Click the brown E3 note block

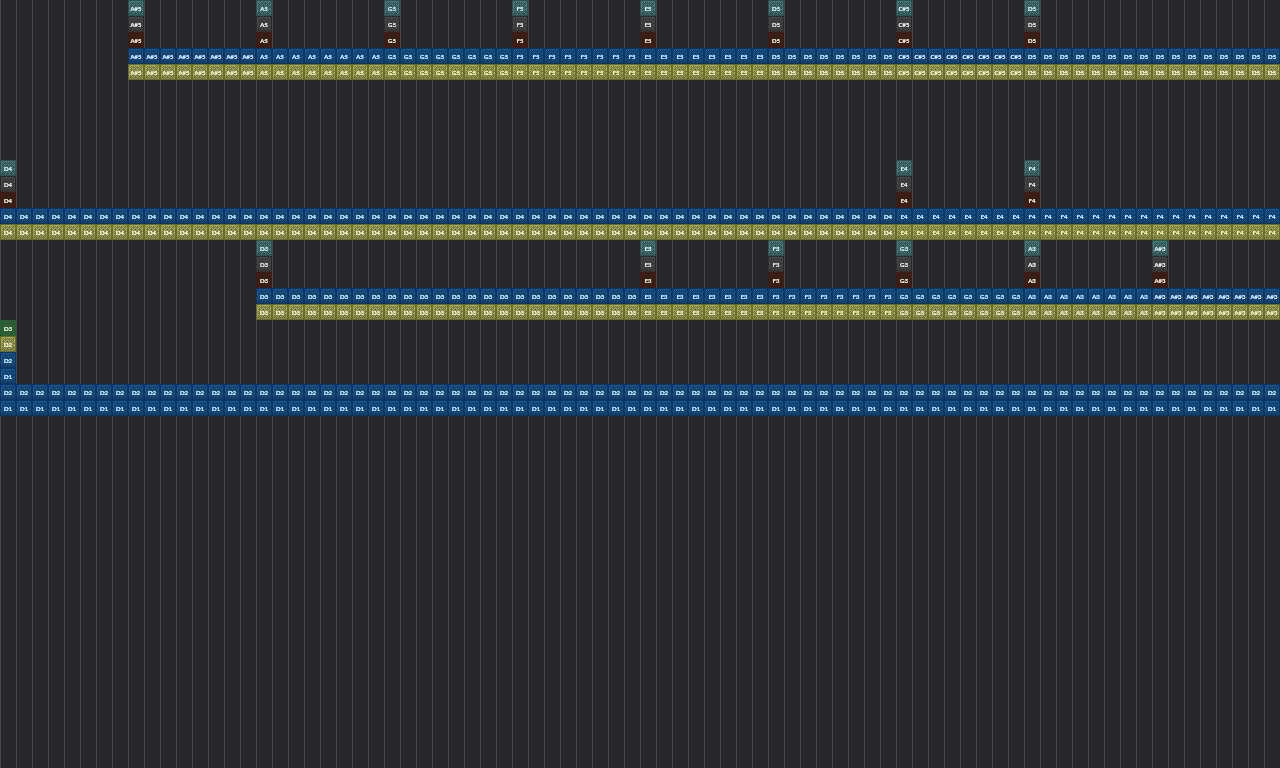pos(648,280)
